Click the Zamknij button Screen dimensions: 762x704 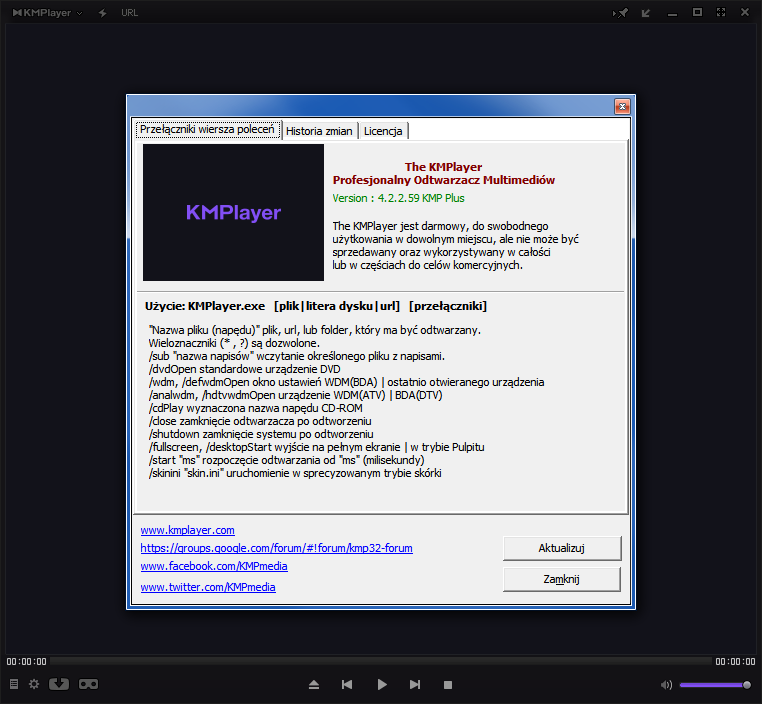pos(562,579)
